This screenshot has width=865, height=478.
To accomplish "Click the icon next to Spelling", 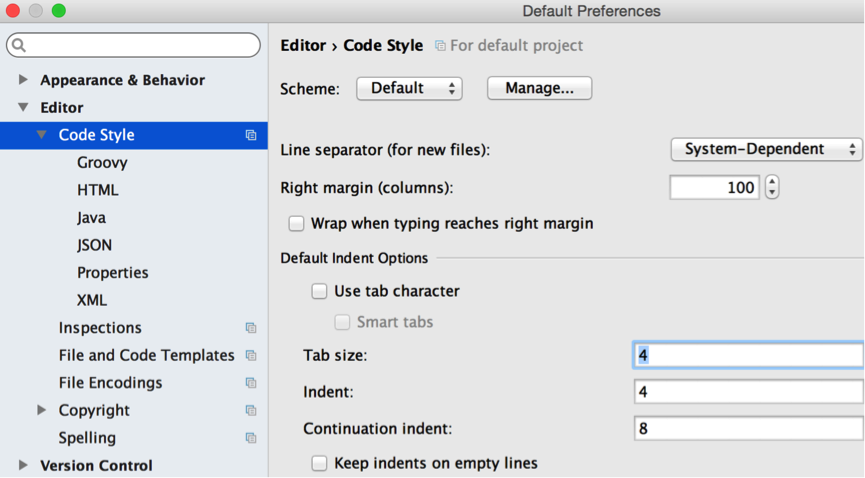I will tap(251, 438).
